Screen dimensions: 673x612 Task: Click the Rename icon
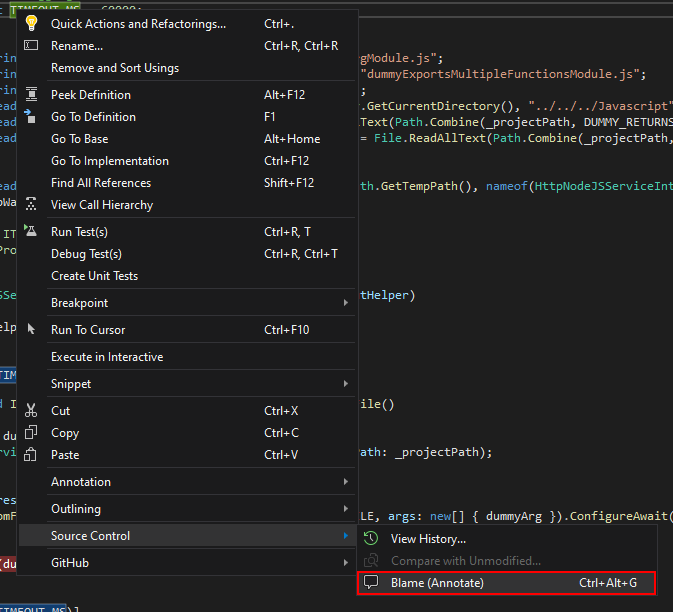tap(31, 45)
